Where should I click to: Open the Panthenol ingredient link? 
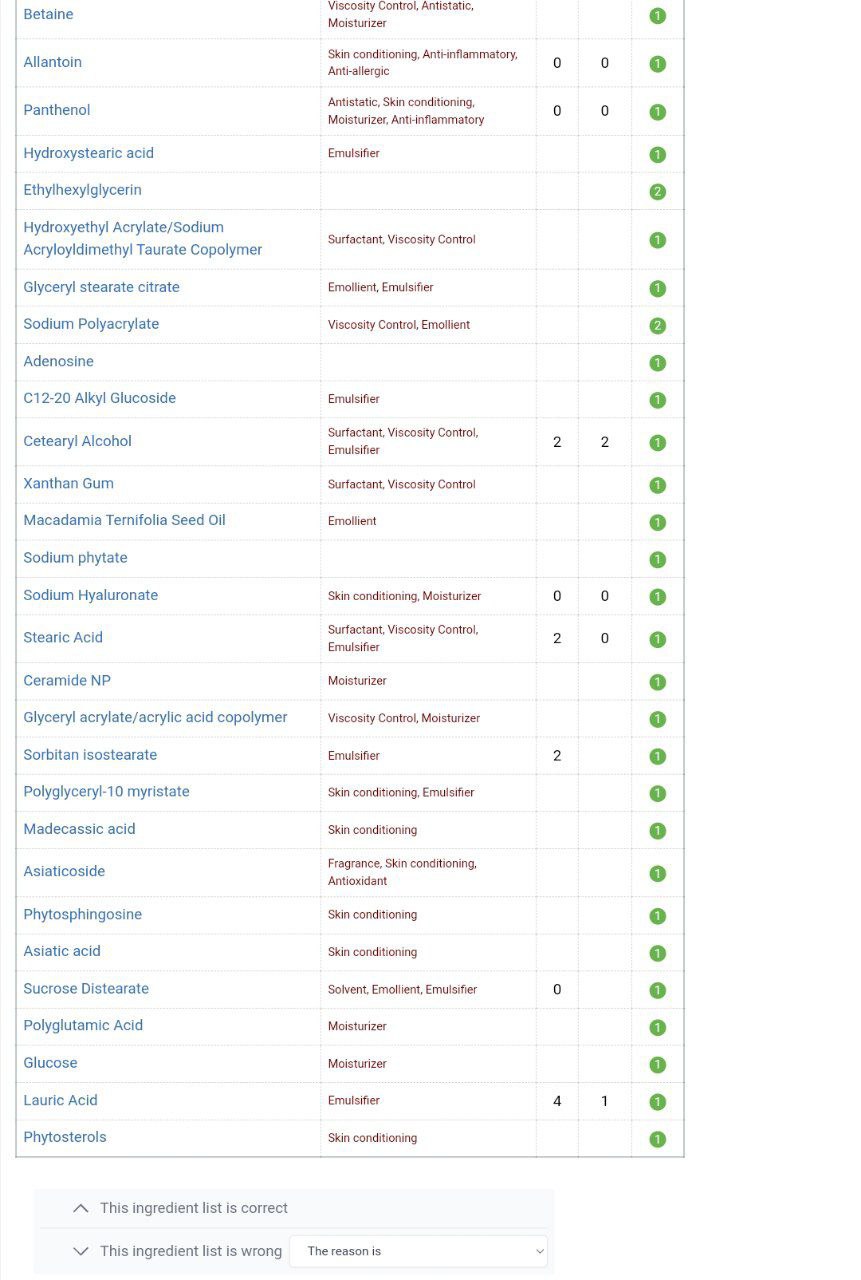click(57, 110)
